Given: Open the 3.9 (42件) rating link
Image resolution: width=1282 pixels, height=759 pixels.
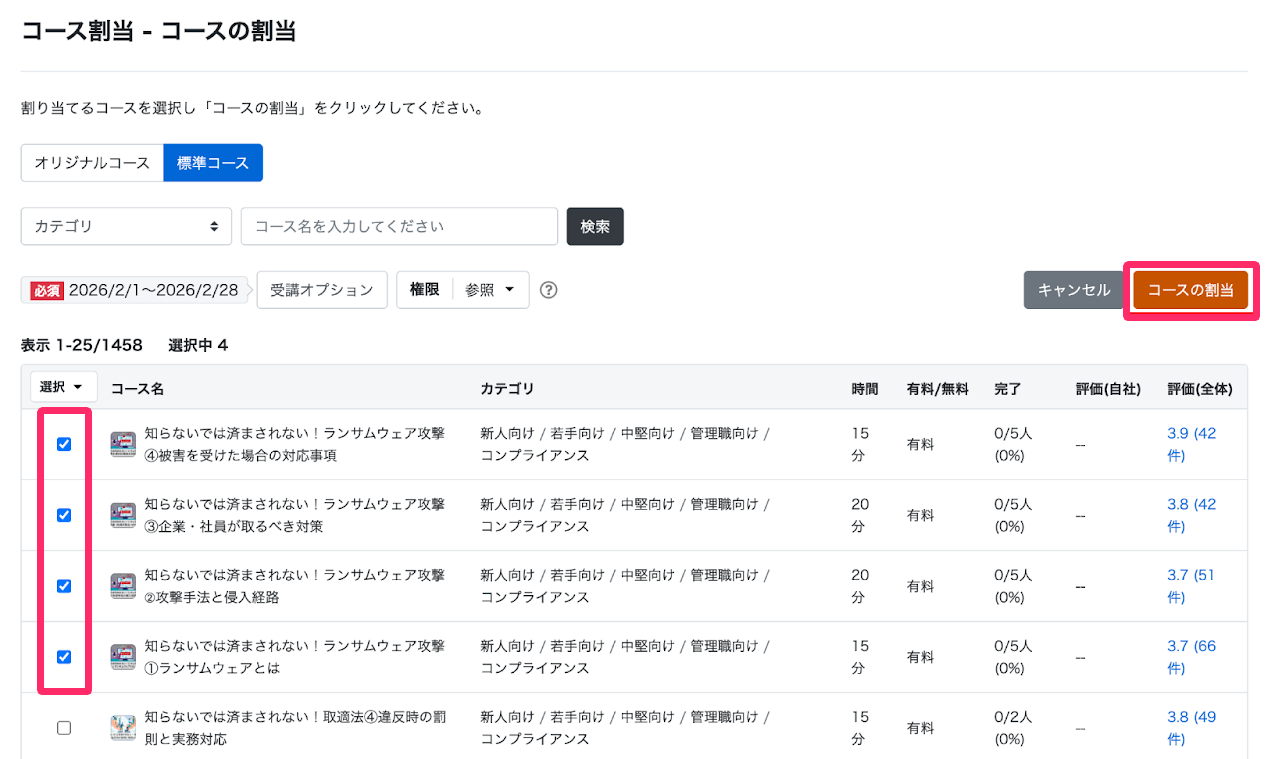Looking at the screenshot, I should 1192,444.
